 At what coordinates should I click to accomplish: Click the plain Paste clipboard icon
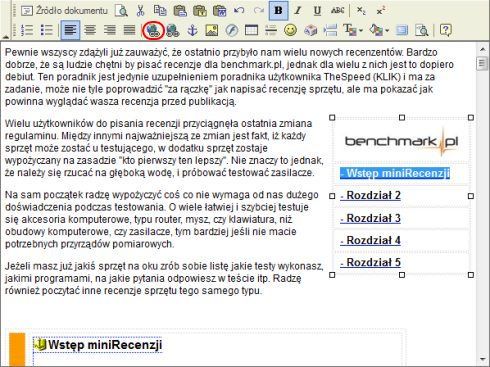(x=180, y=11)
